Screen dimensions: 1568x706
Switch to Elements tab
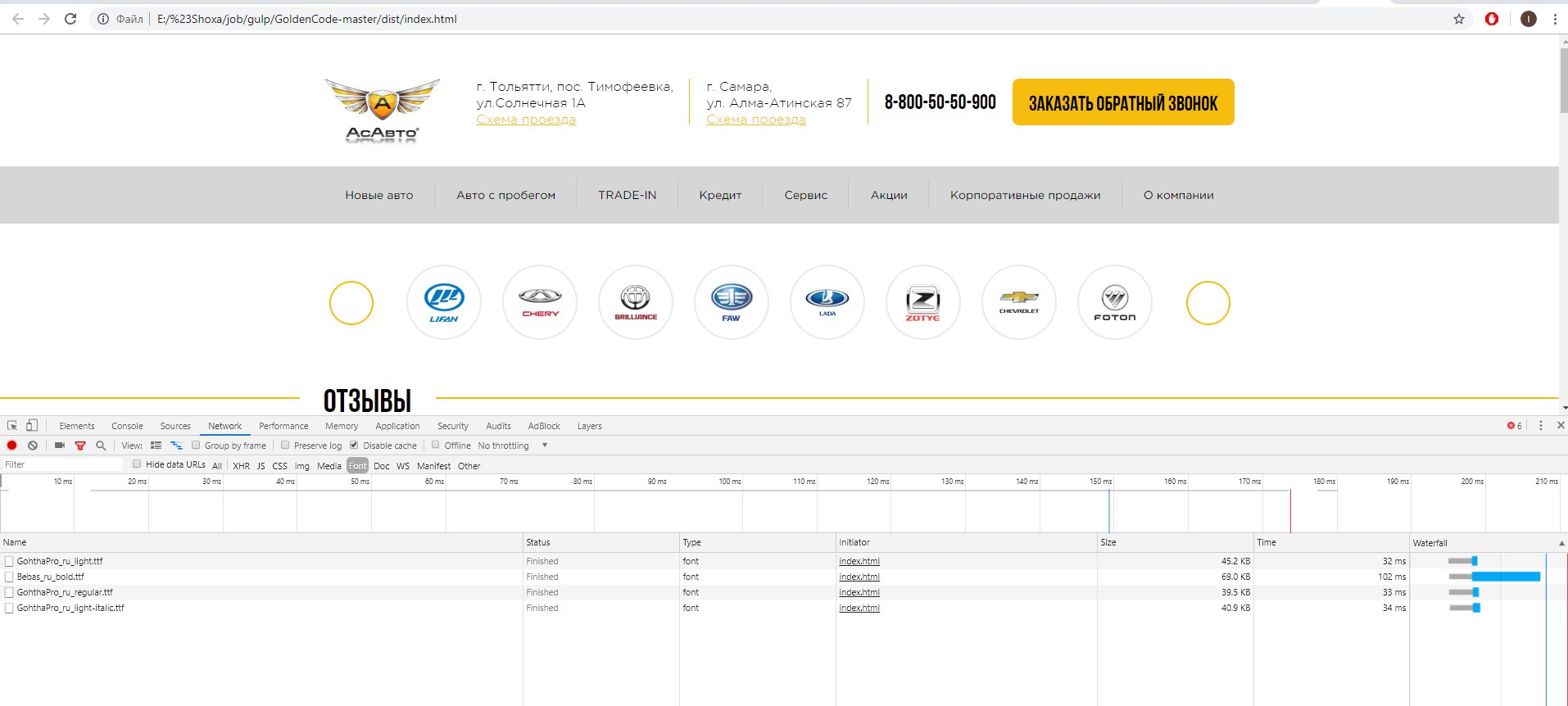click(77, 426)
